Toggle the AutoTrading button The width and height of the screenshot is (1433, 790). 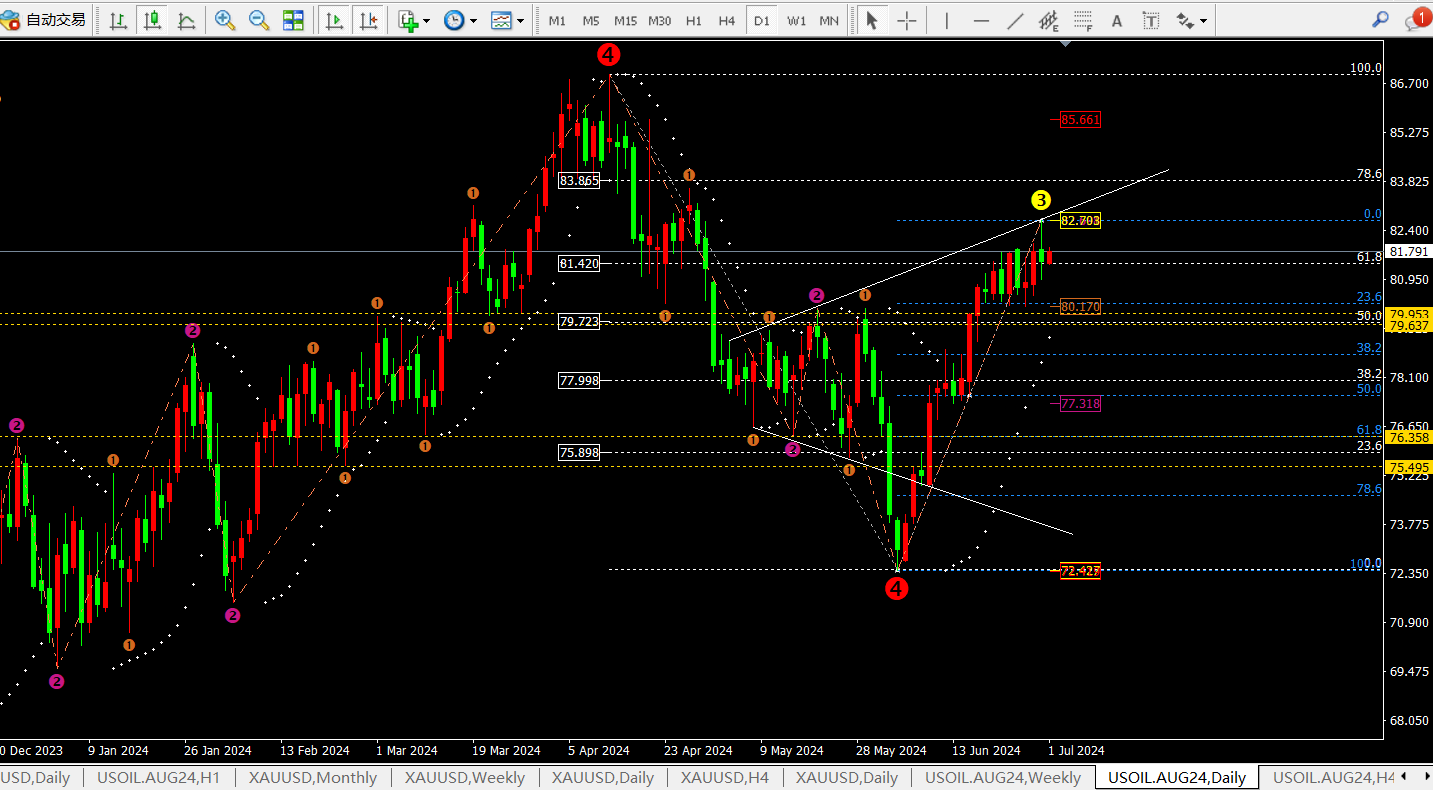pos(44,20)
